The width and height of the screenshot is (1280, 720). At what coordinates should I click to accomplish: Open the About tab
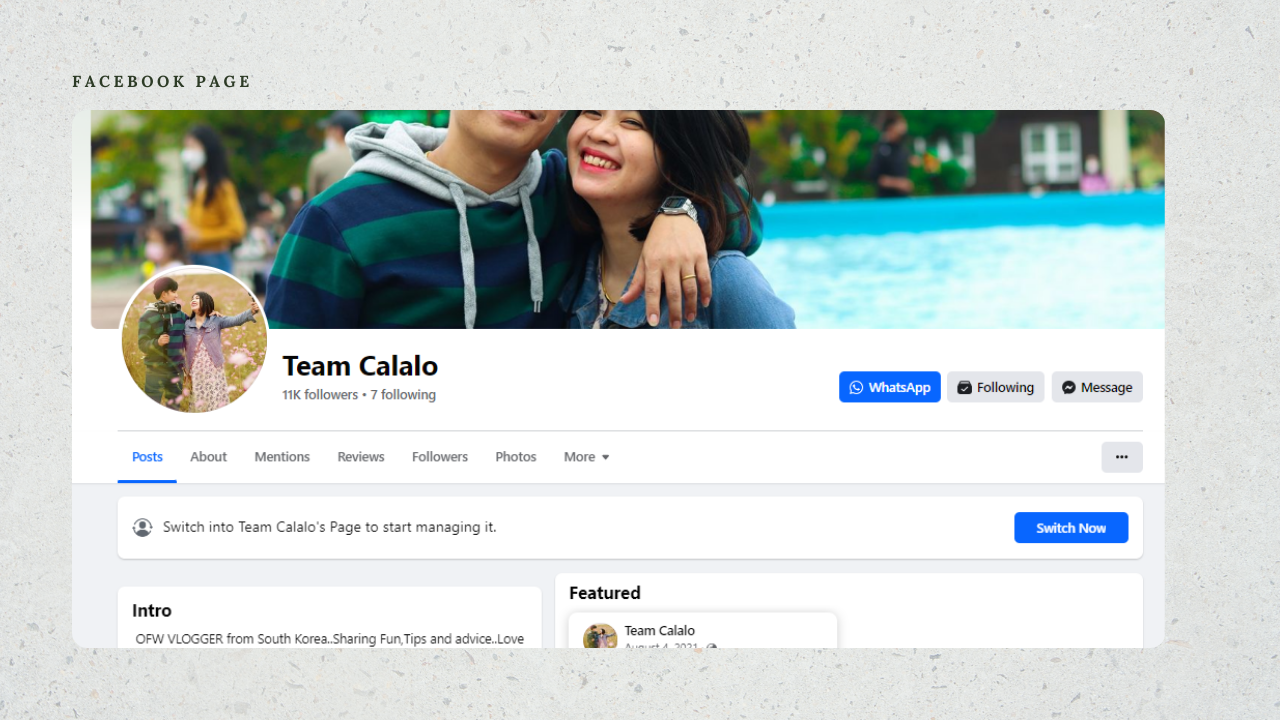point(208,457)
